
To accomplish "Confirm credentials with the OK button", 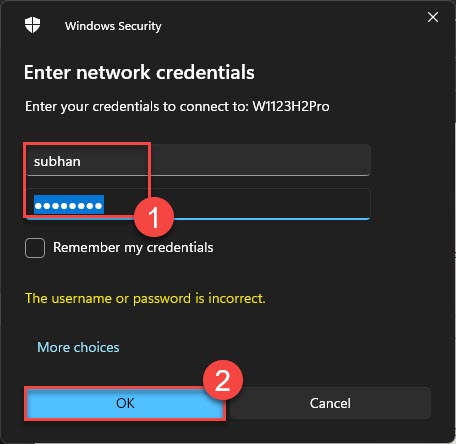I will pyautogui.click(x=125, y=403).
